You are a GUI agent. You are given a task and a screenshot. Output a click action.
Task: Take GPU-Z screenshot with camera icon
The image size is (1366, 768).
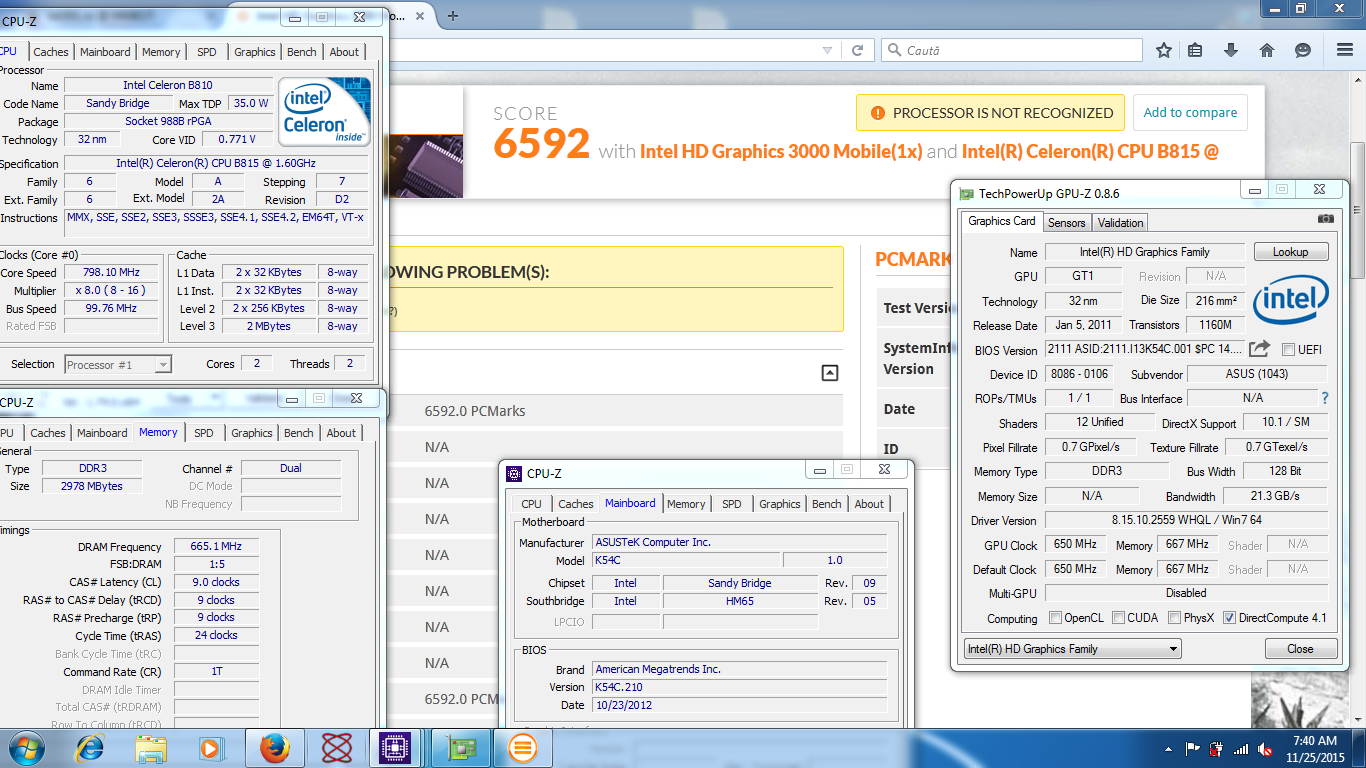[x=1325, y=219]
